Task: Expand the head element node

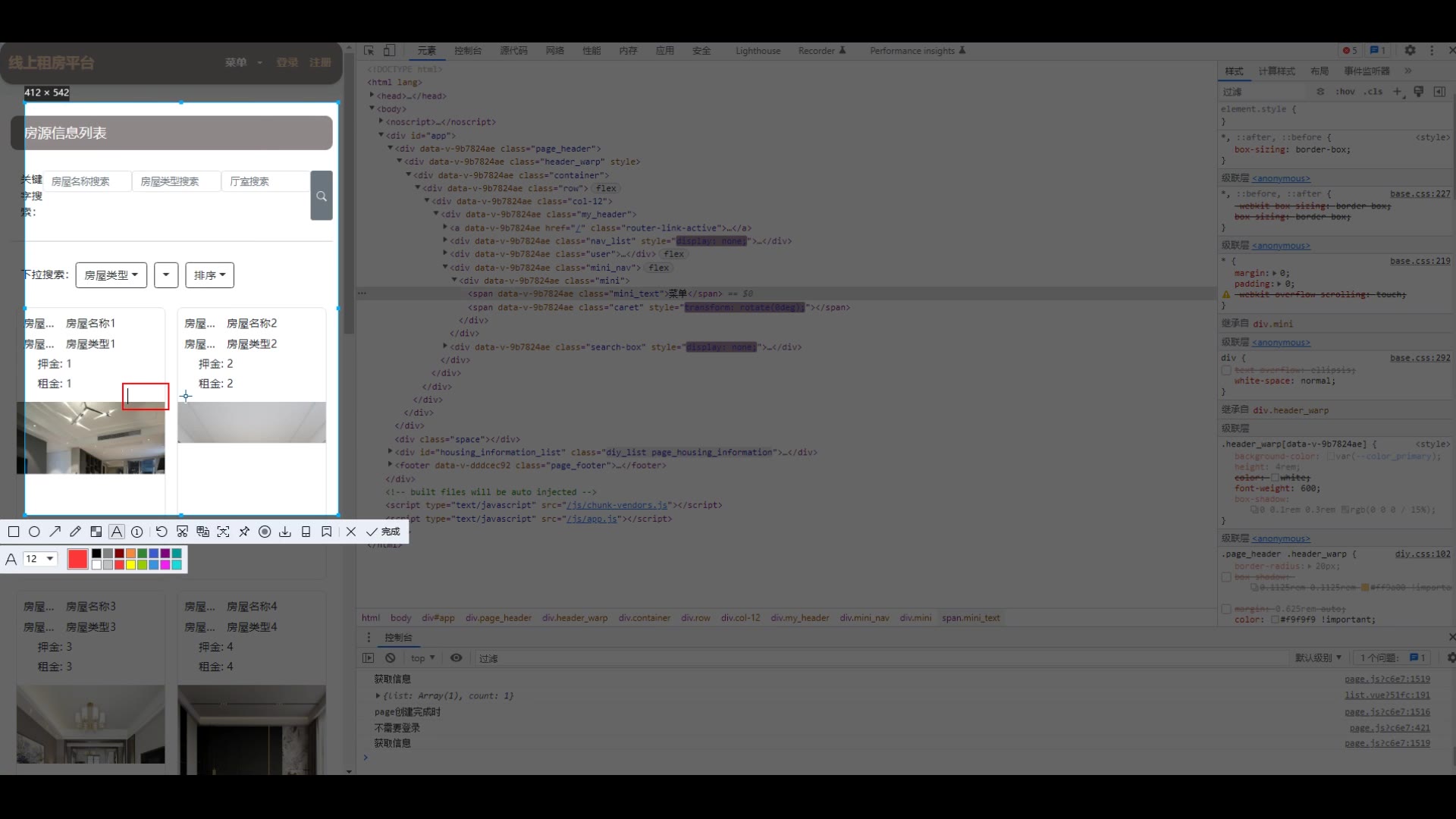Action: tap(372, 96)
